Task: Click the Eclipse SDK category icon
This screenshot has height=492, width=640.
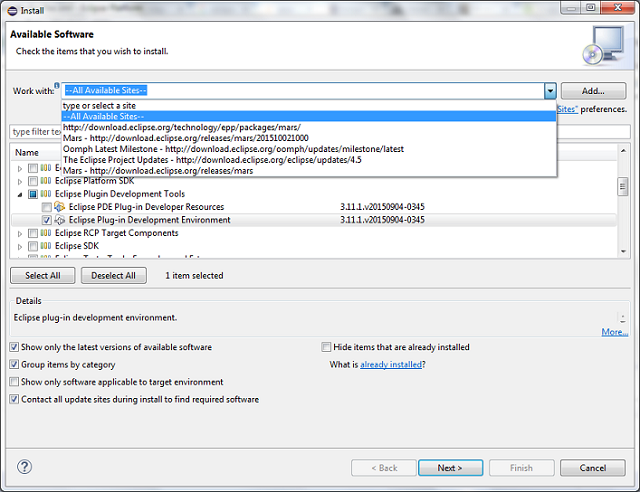Action: [46, 246]
